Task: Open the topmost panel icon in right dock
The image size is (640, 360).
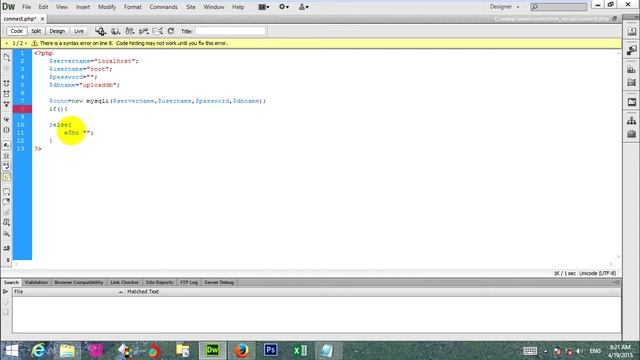Action: 631,31
